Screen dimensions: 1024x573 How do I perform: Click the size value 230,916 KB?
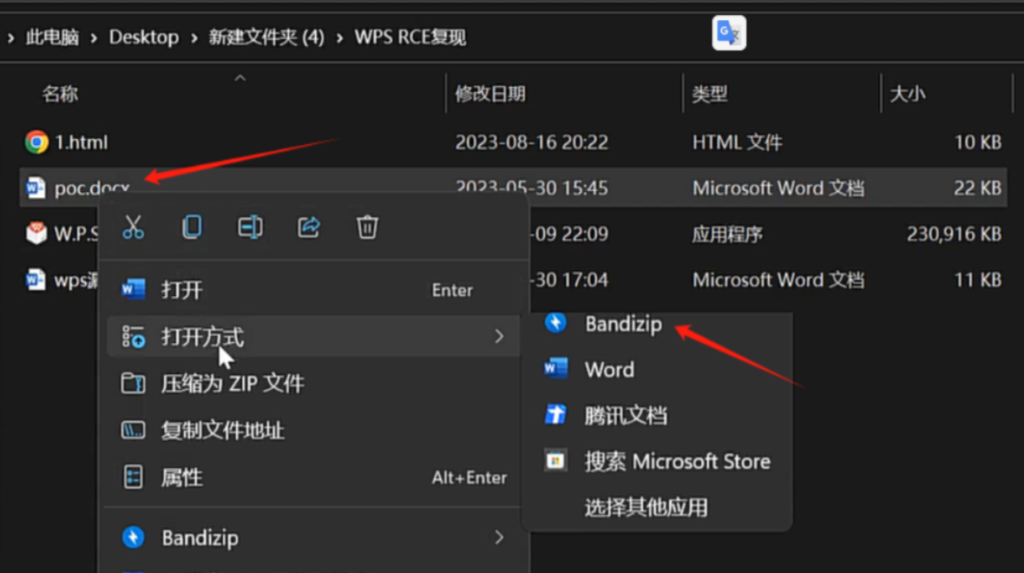[954, 234]
